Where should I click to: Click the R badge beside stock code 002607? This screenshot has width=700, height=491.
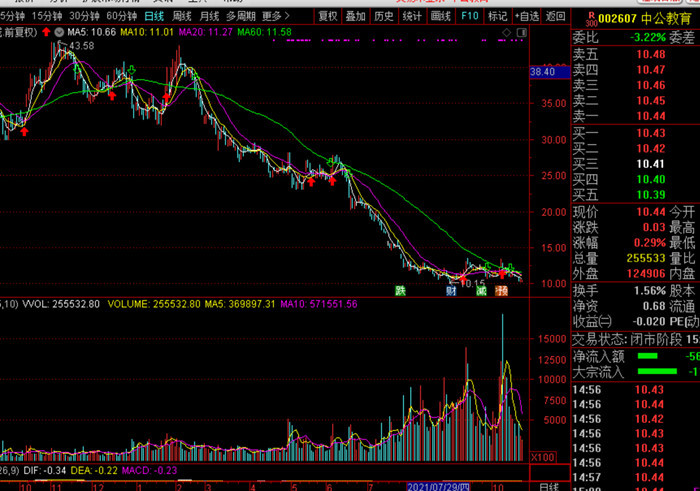point(592,17)
